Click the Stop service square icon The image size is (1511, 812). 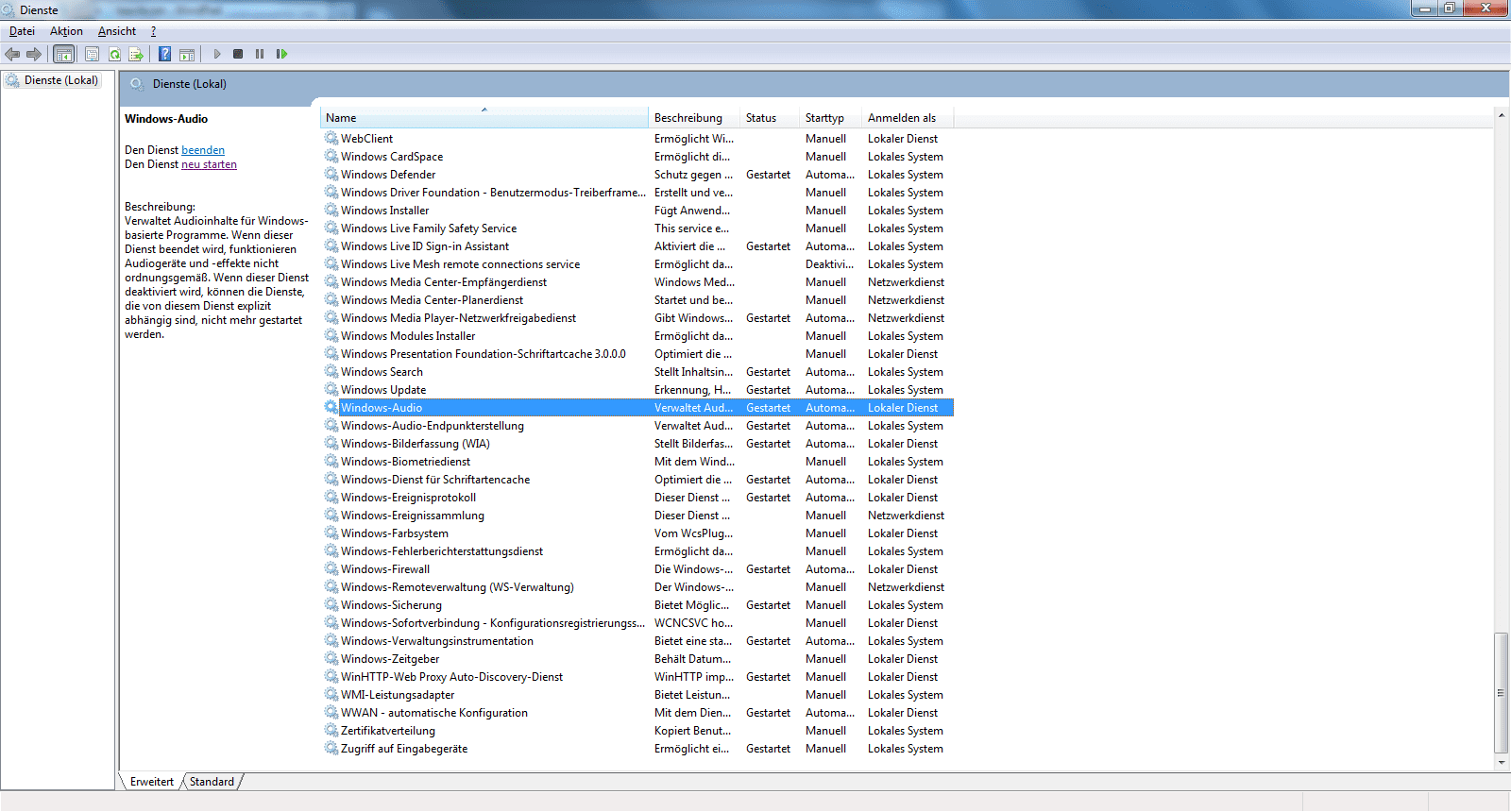coord(238,54)
